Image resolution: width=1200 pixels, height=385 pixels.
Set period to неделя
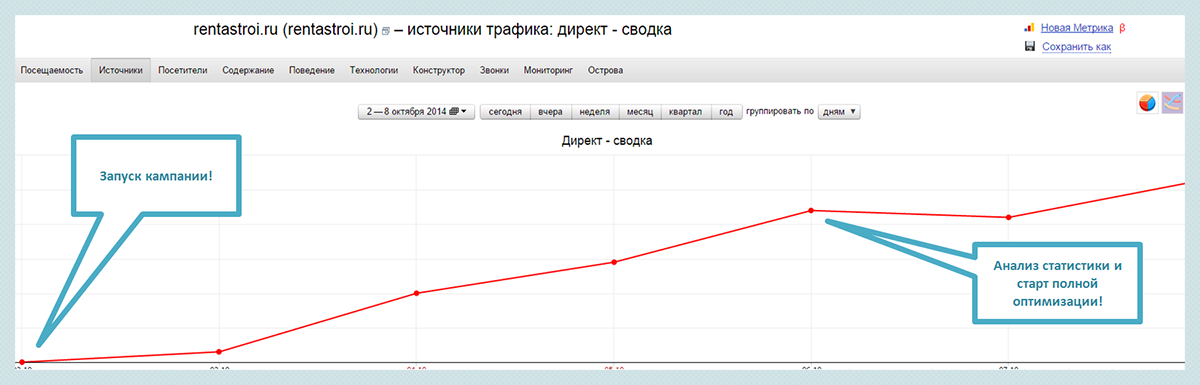pyautogui.click(x=594, y=112)
